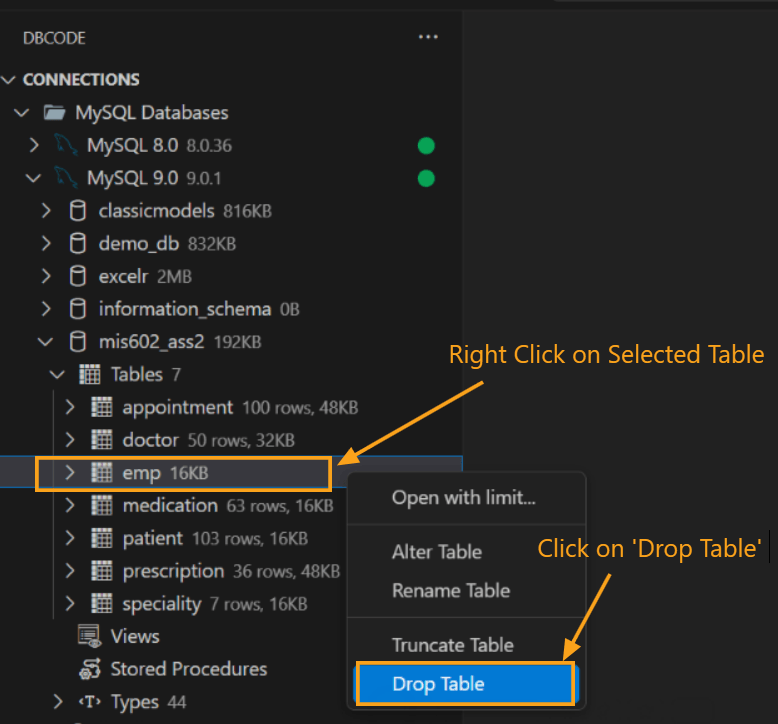Expand the emp table

(x=70, y=473)
